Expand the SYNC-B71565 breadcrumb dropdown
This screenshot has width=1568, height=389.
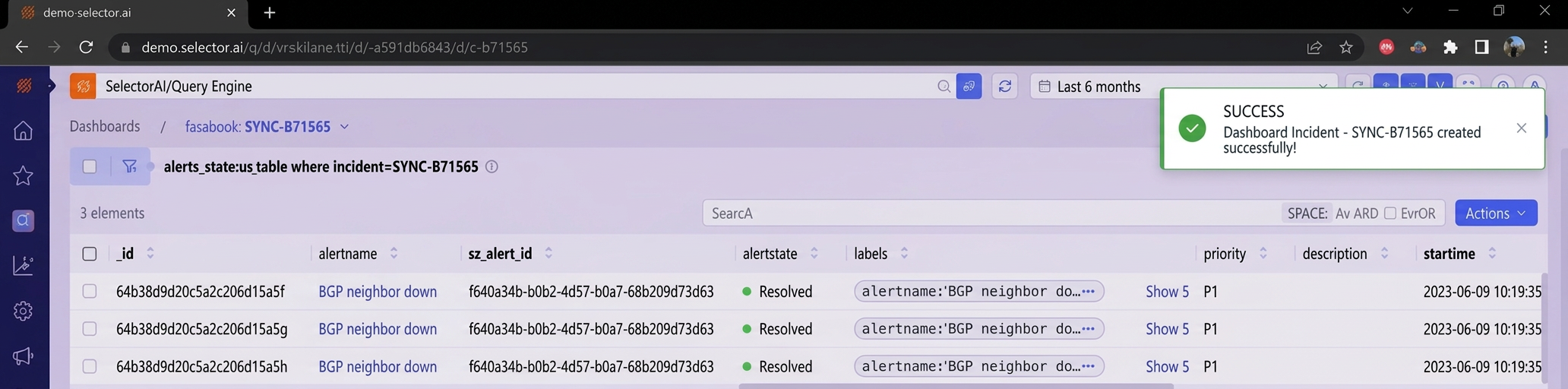point(344,127)
